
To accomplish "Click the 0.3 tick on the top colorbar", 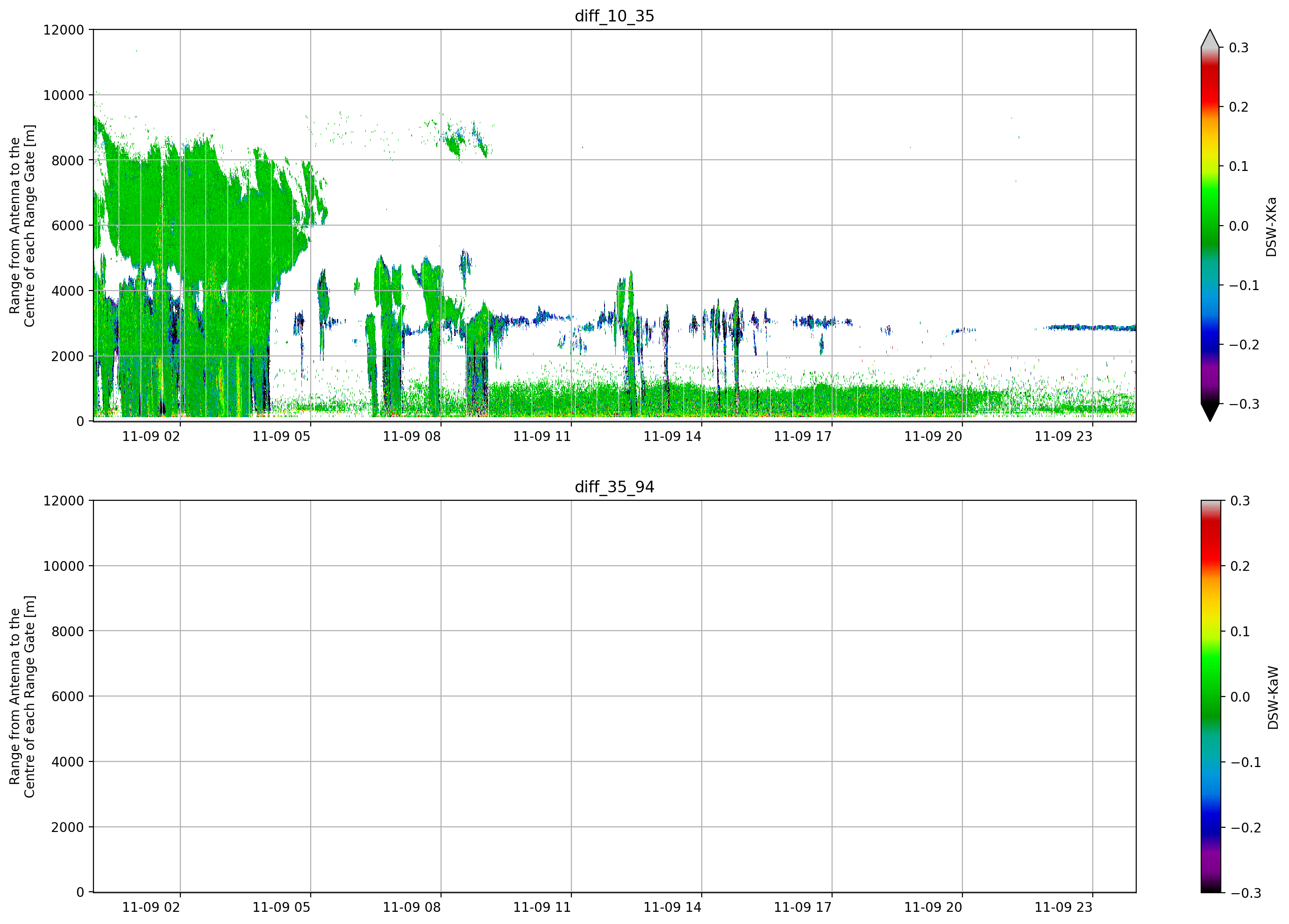I will pyautogui.click(x=1239, y=48).
